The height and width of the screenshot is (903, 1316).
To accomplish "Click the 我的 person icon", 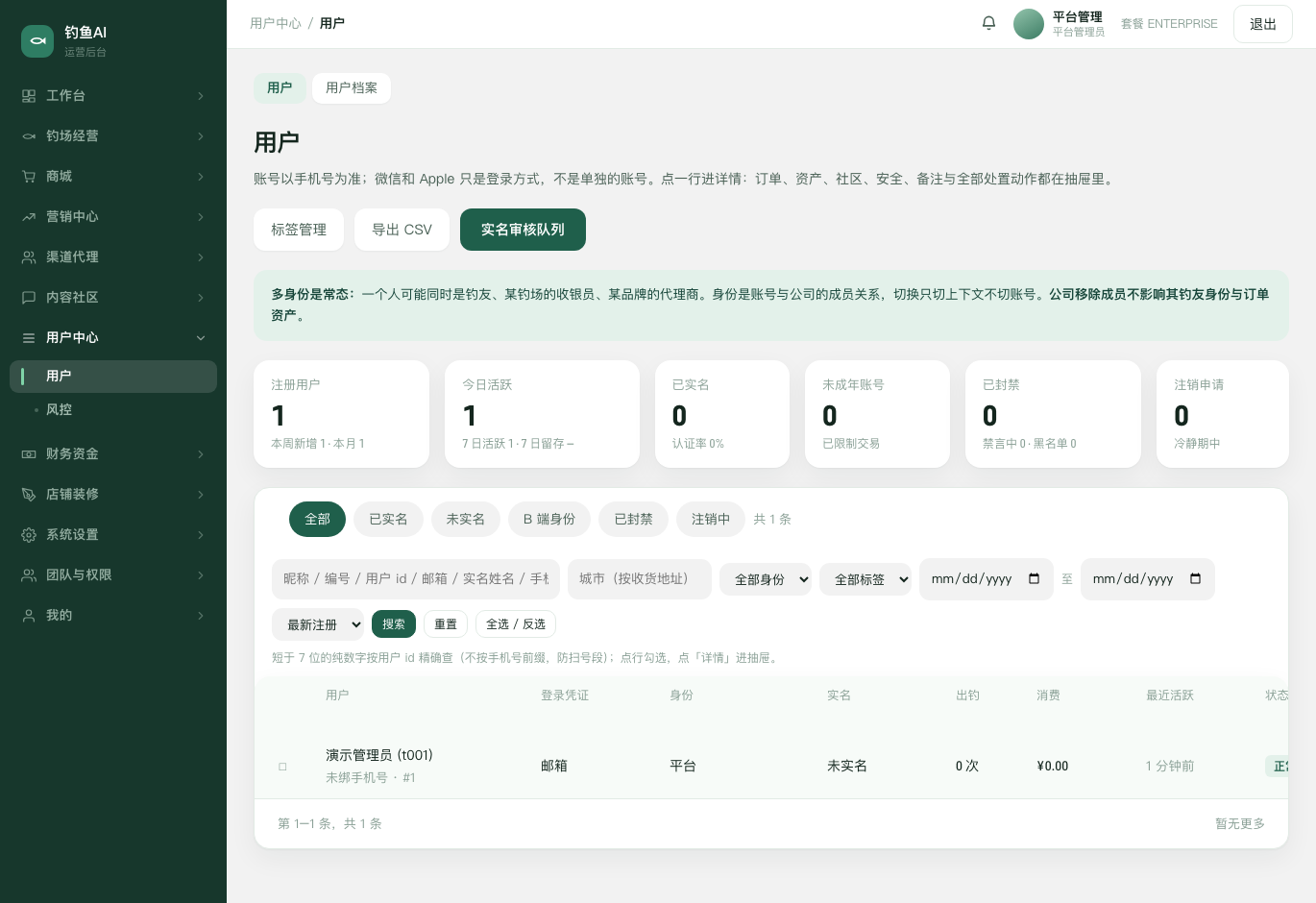I will (x=29, y=616).
